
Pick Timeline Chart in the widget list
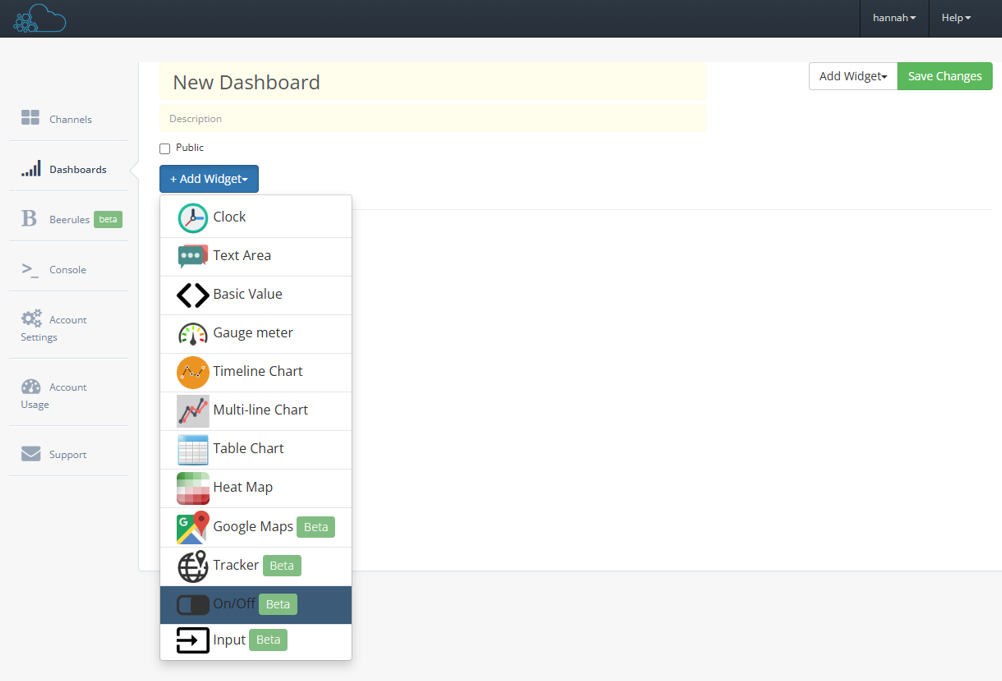click(256, 372)
